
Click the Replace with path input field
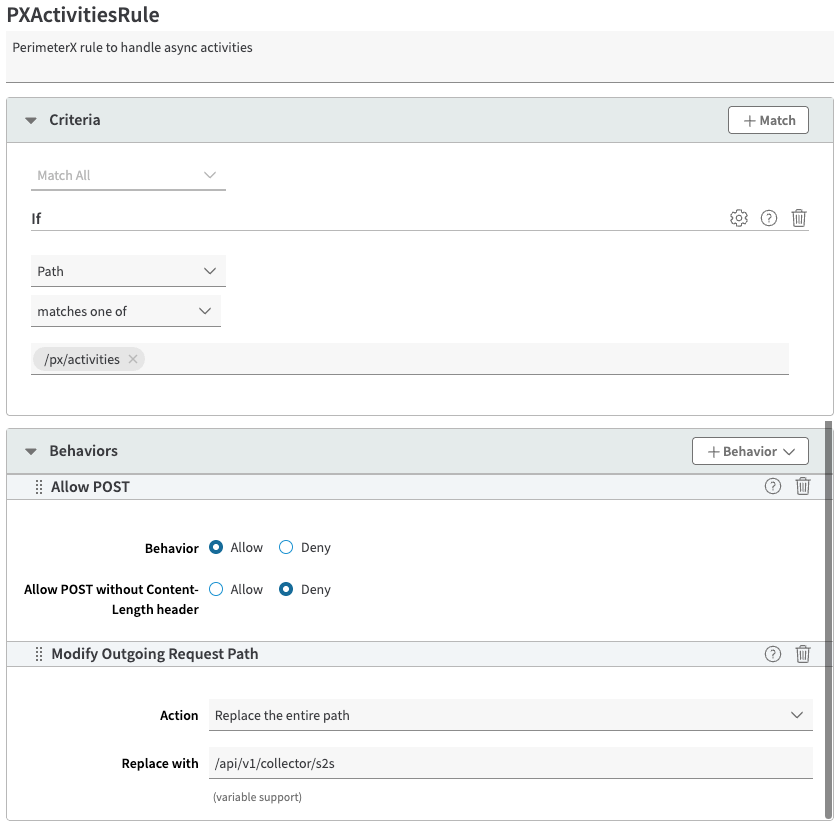pos(510,763)
